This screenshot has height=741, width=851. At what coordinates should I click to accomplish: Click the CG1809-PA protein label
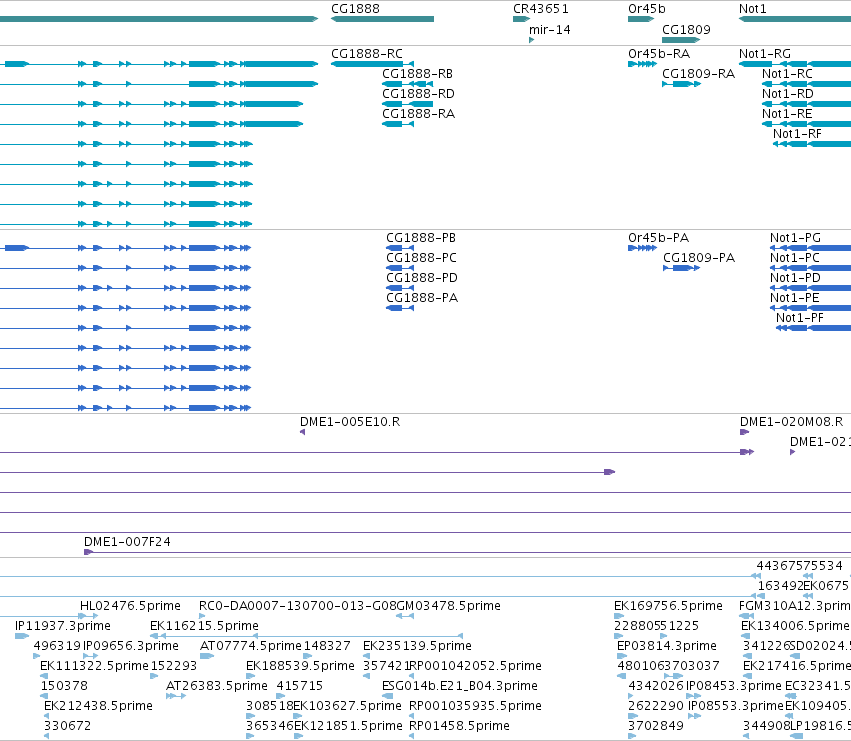698,258
